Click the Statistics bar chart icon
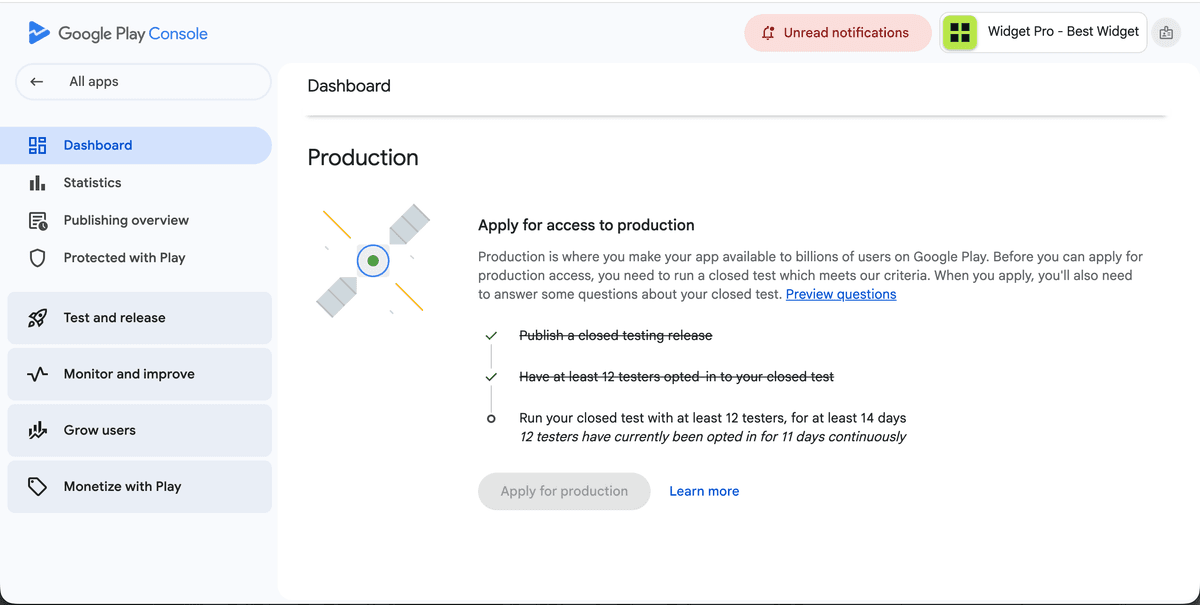Image resolution: width=1200 pixels, height=605 pixels. (38, 183)
